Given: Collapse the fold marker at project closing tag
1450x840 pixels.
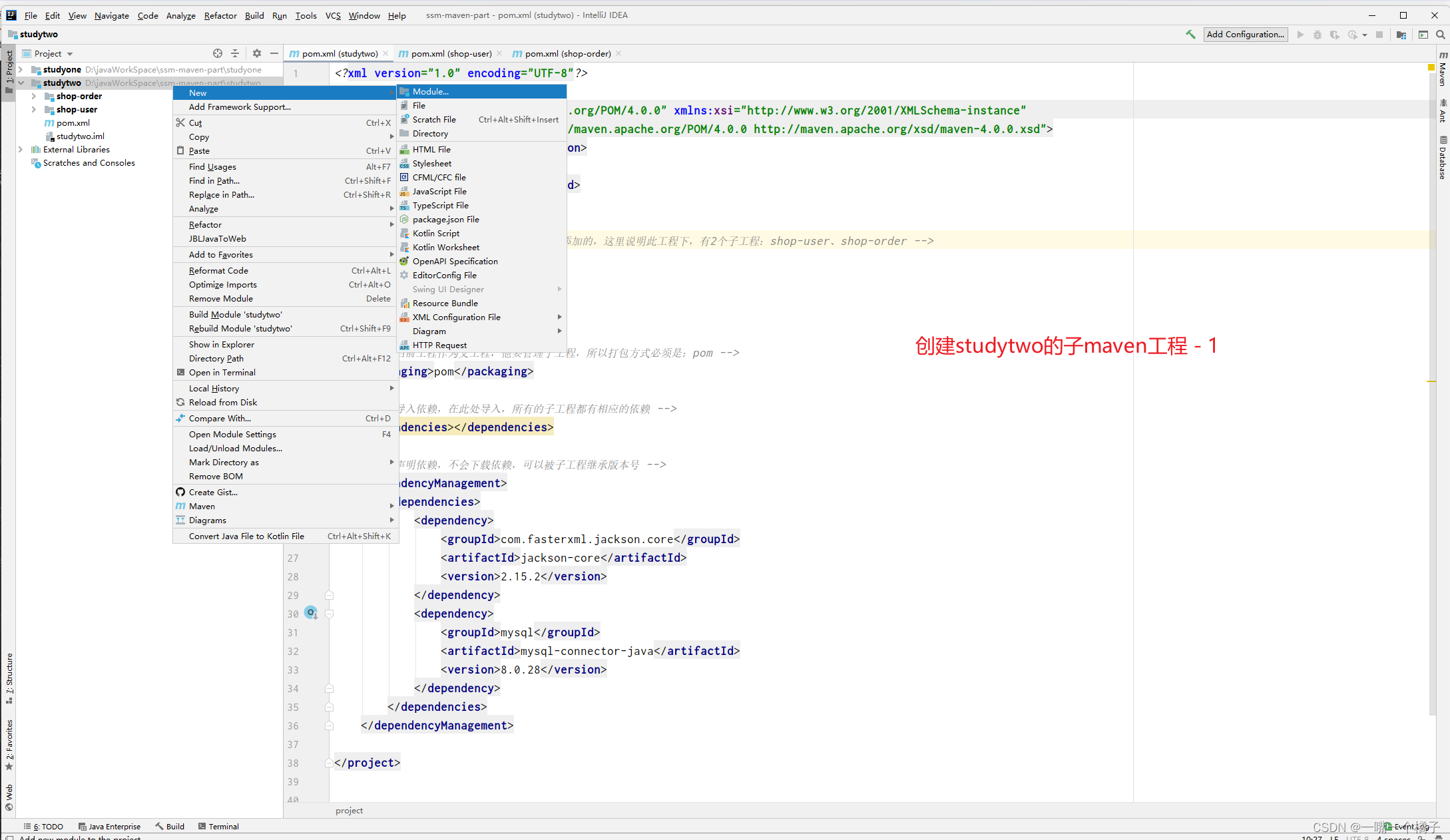Looking at the screenshot, I should tap(329, 763).
